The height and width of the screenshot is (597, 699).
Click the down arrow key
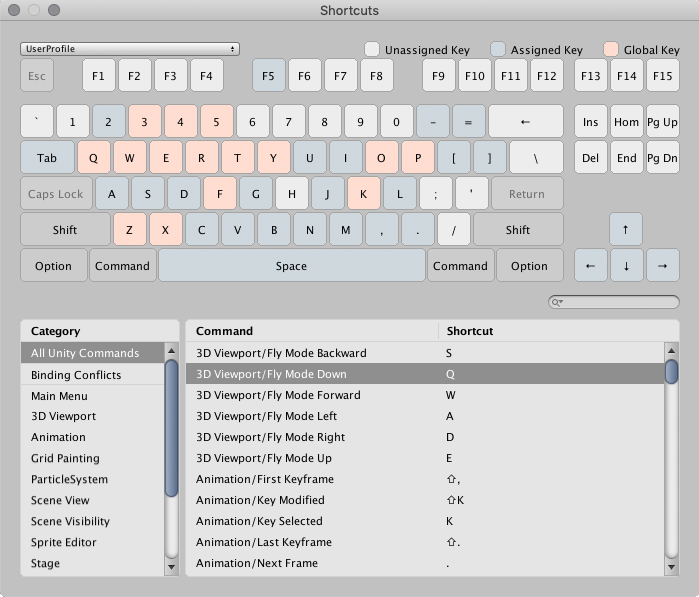click(x=626, y=266)
